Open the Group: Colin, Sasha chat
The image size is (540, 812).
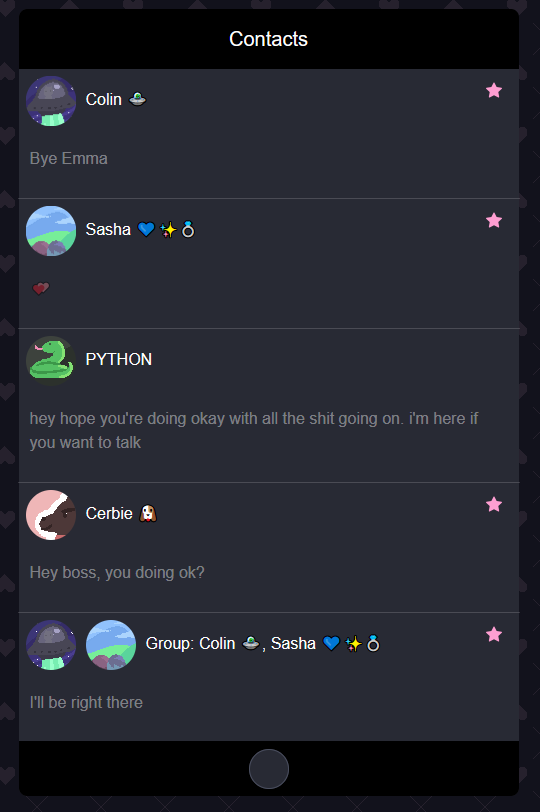269,677
